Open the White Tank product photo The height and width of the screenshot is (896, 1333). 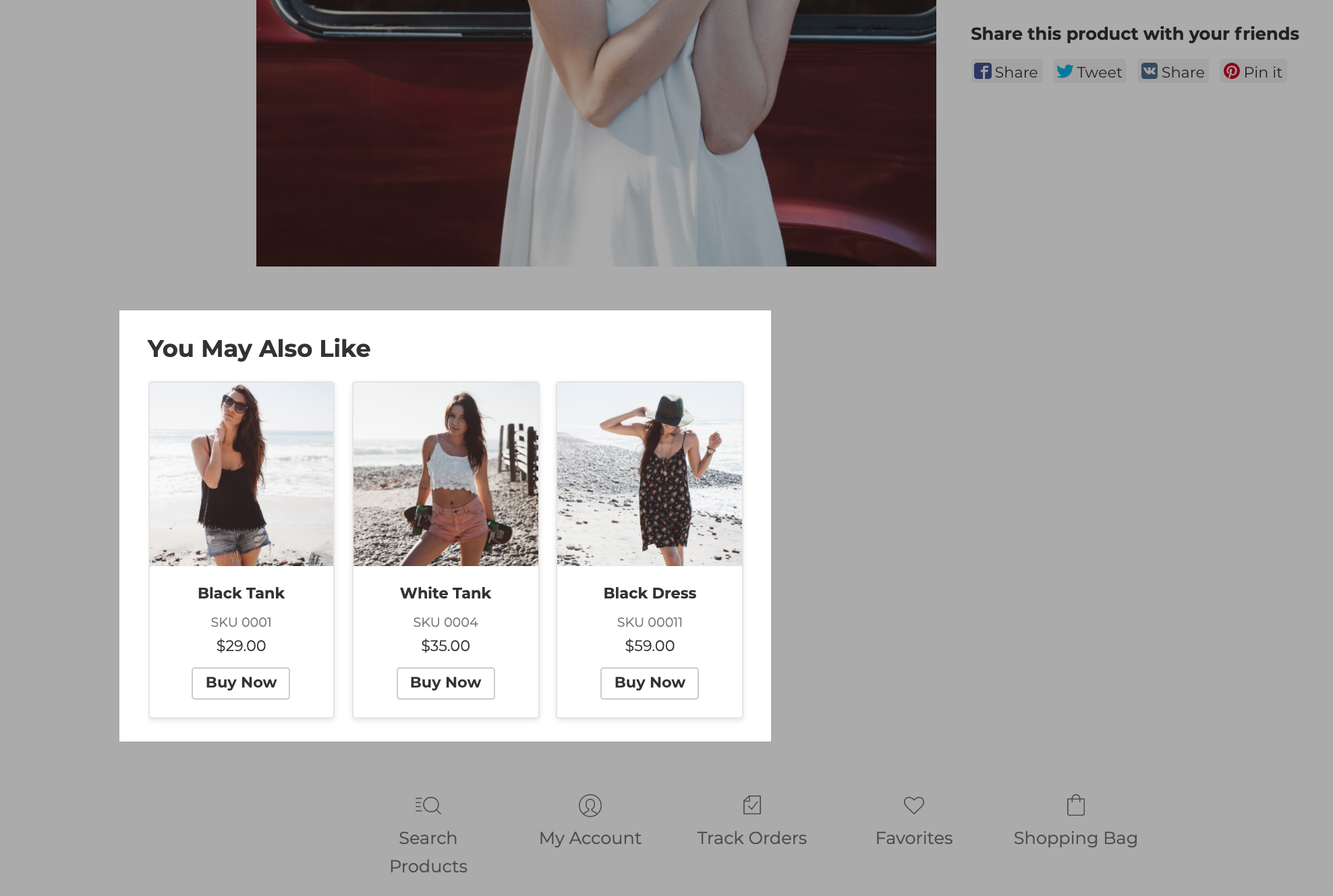(x=445, y=474)
